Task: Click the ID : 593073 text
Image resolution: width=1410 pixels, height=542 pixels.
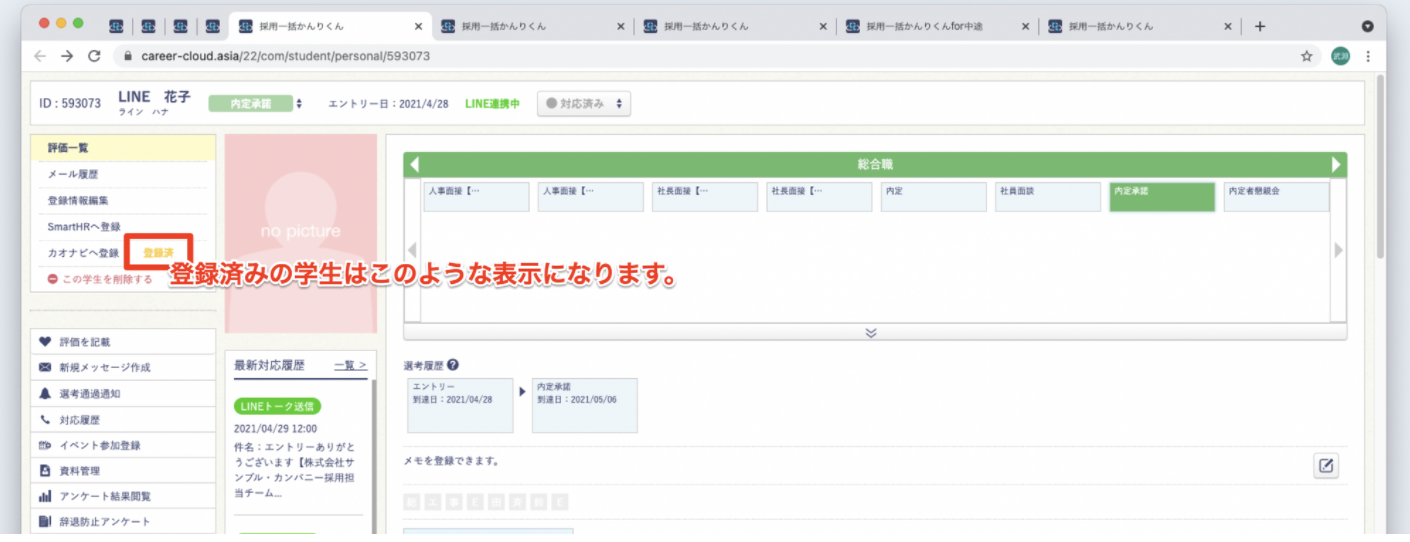Action: click(x=70, y=104)
